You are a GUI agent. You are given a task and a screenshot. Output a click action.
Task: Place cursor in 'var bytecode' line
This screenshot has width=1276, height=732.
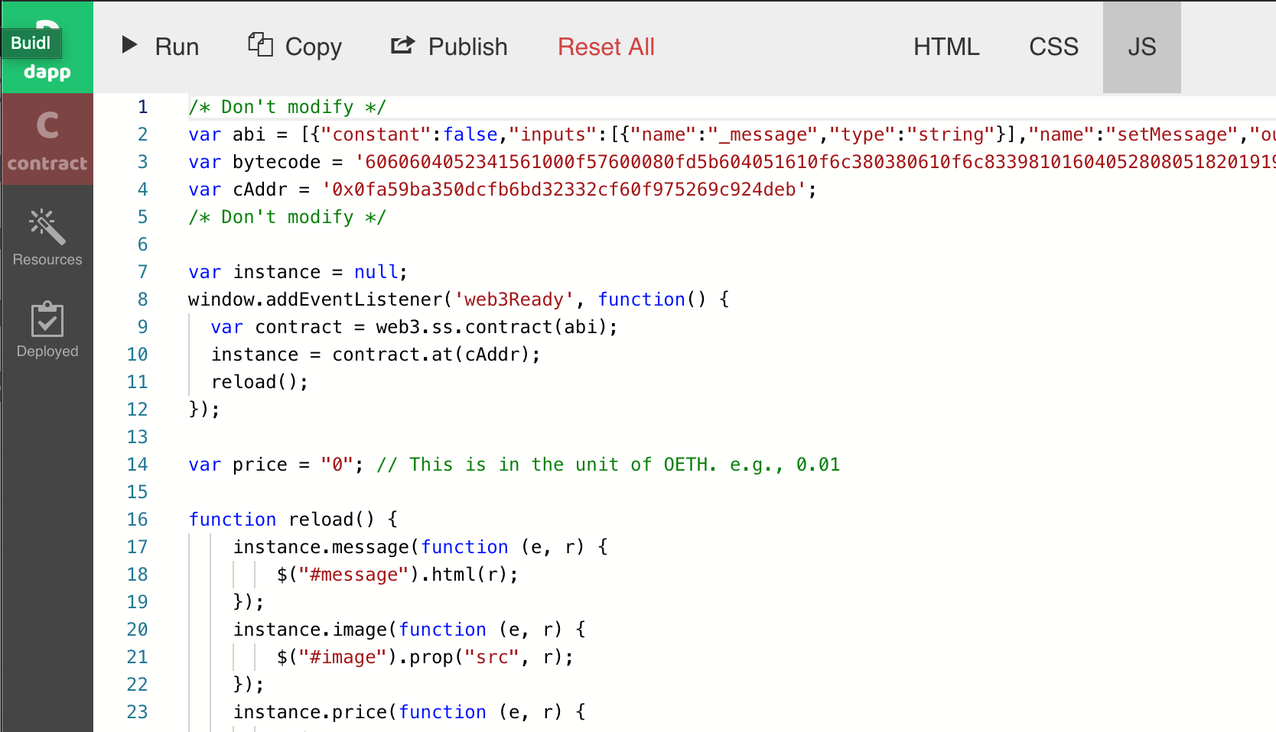pyautogui.click(x=732, y=162)
